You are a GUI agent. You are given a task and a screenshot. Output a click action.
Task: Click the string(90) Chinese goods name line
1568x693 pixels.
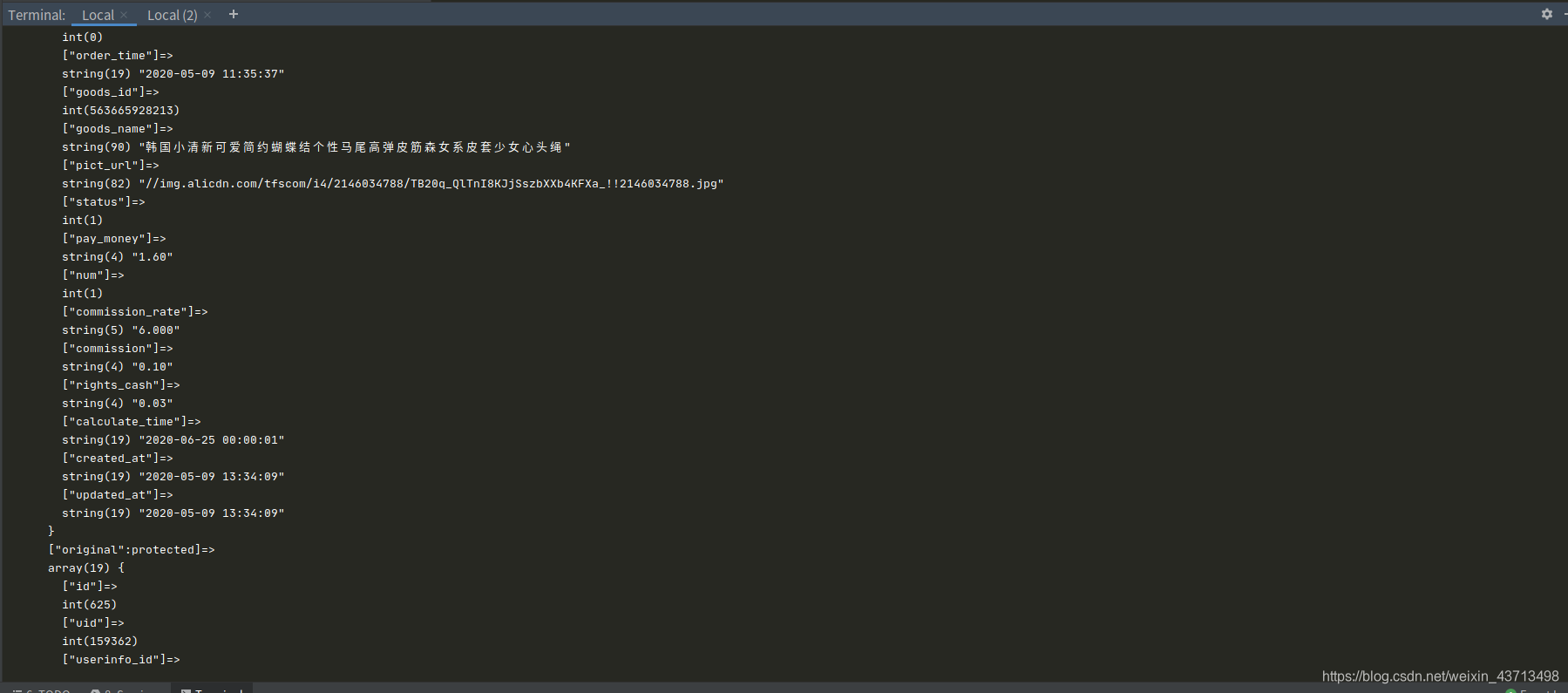click(x=316, y=147)
